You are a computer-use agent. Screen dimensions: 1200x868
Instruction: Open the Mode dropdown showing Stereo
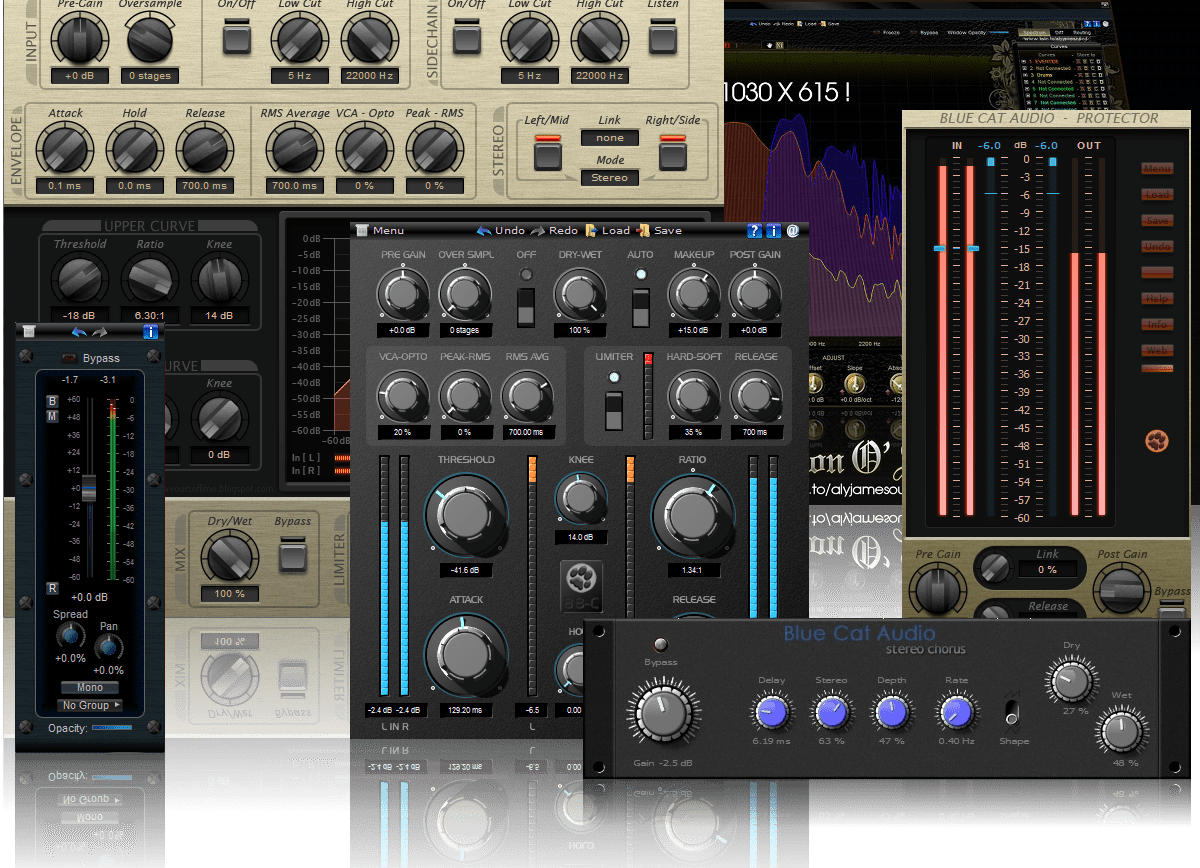[x=610, y=178]
